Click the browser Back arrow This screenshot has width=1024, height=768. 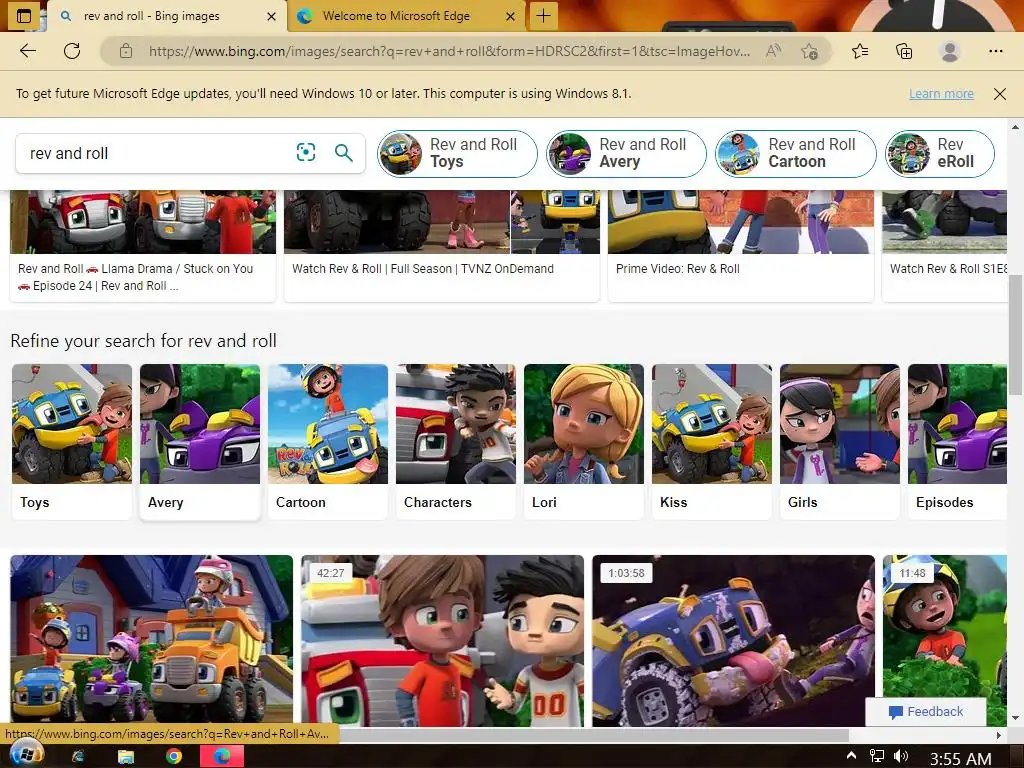point(27,51)
